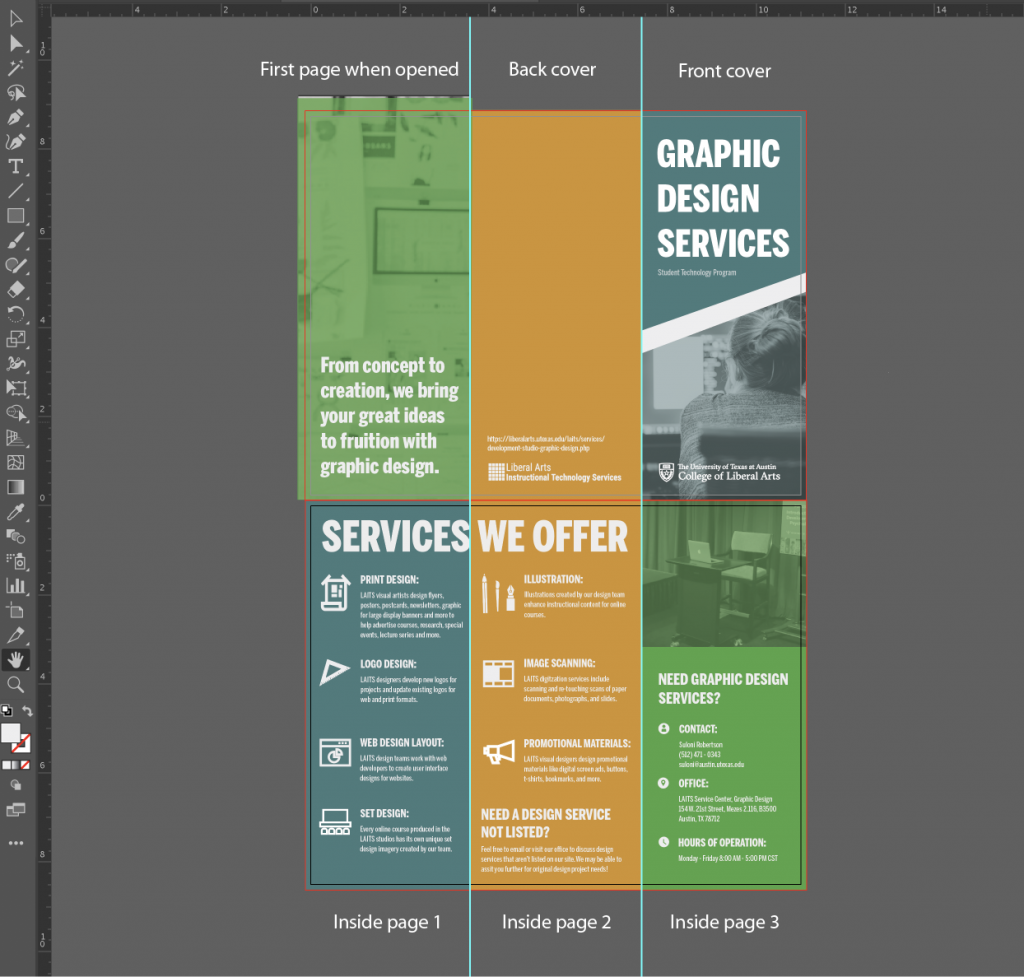Select the 'SERVICES WE OFFER' heading
This screenshot has width=1024, height=977.
(475, 536)
